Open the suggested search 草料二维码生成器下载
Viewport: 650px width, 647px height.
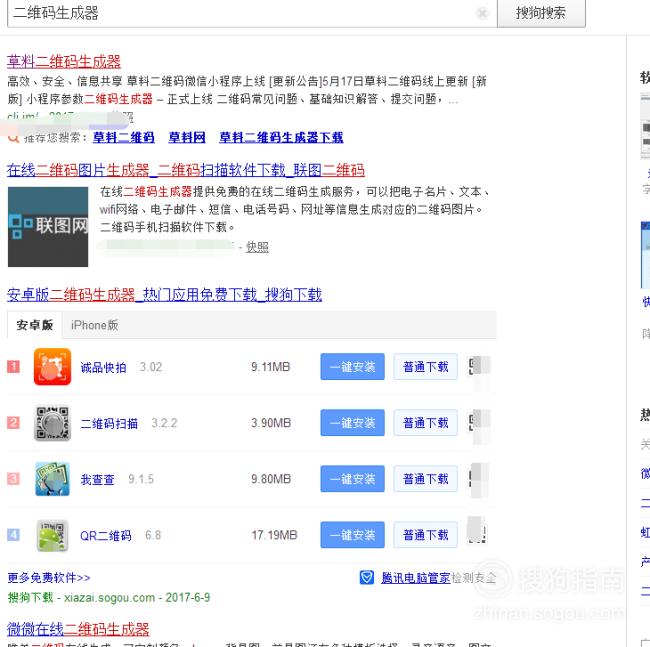[281, 137]
